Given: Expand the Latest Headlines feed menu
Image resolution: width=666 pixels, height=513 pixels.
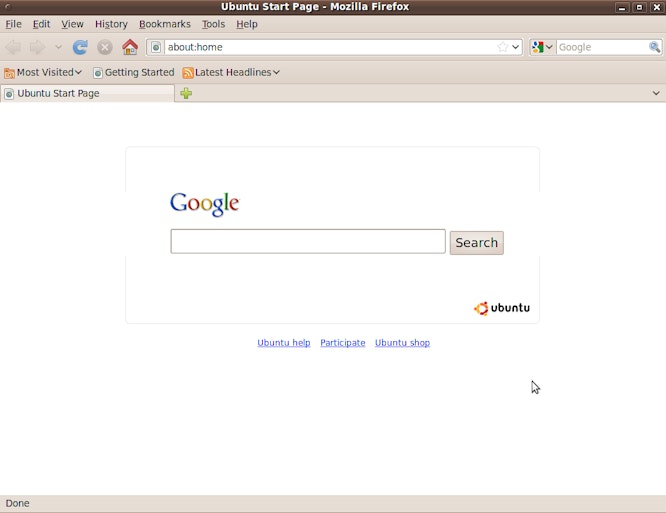Looking at the screenshot, I should point(231,73).
